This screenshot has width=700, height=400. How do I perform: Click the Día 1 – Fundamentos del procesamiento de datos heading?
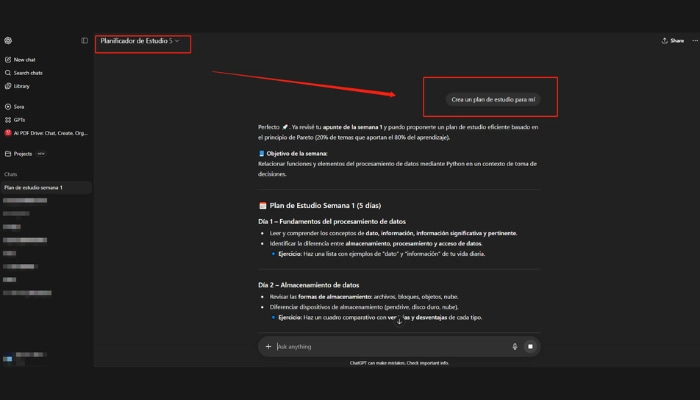point(332,221)
